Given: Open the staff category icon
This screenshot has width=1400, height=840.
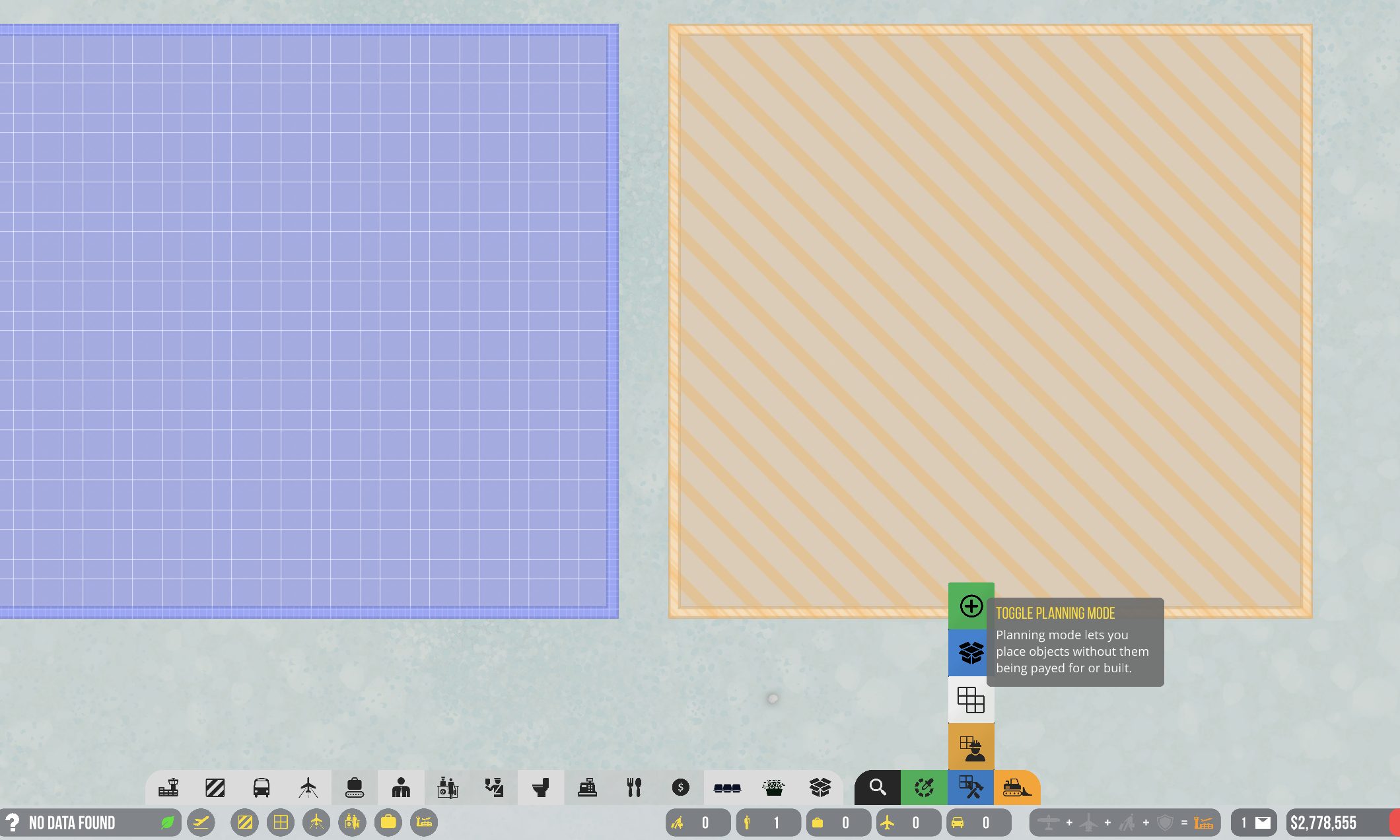Looking at the screenshot, I should (x=401, y=787).
